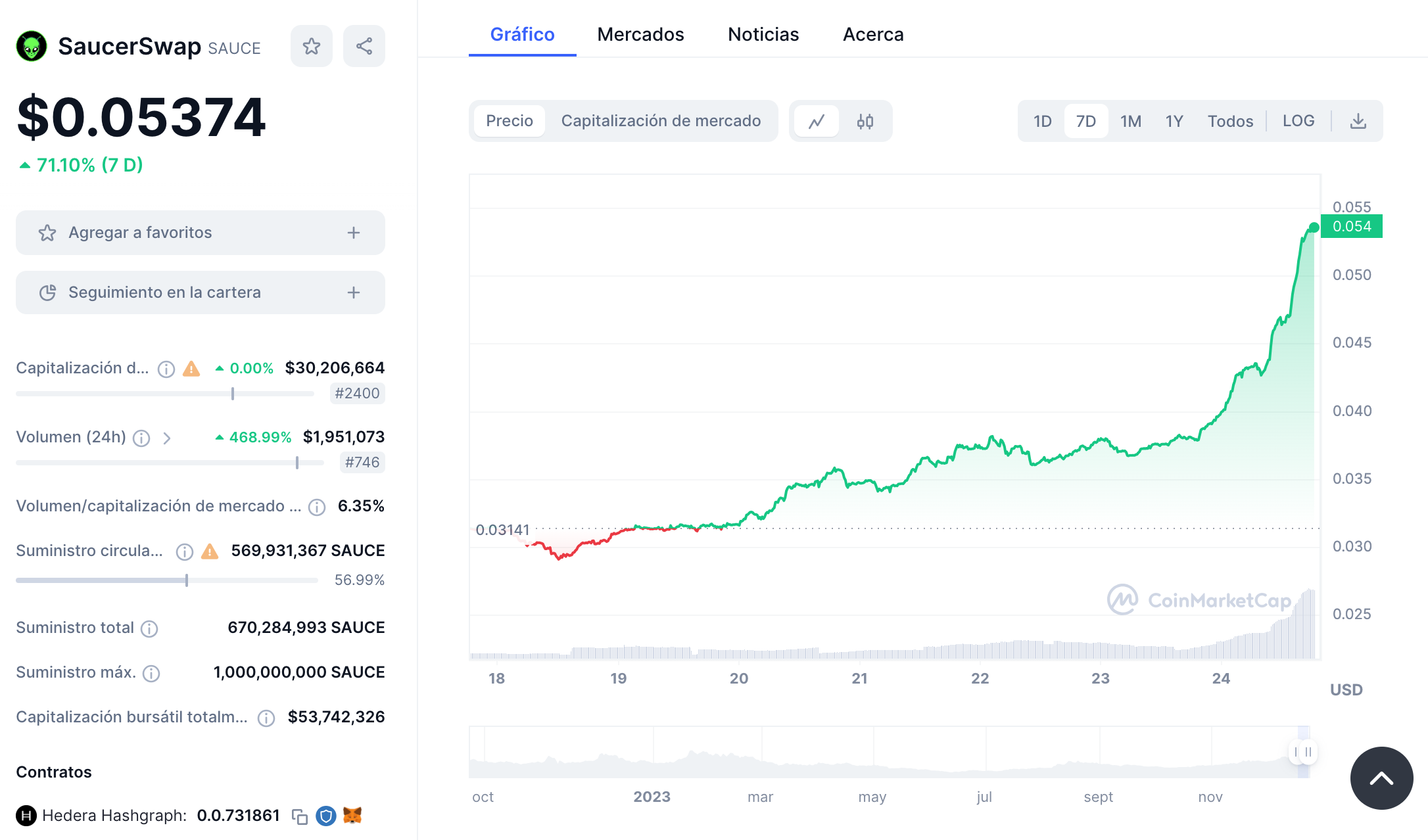
Task: Click the Agregar a favoritos button
Action: click(201, 233)
